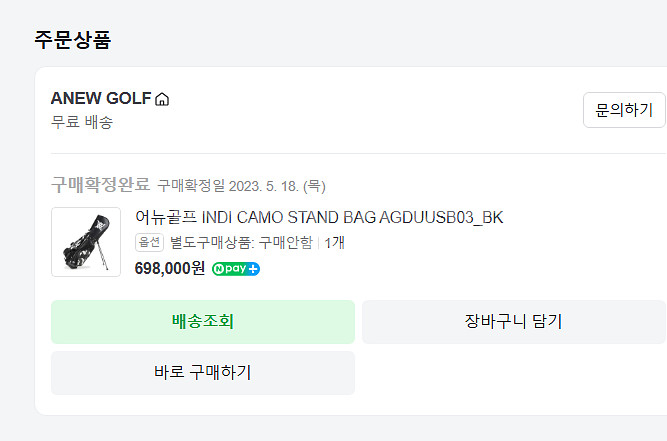The image size is (667, 441).
Task: Click the blue plus symbol on Npay badge
Action: click(253, 268)
